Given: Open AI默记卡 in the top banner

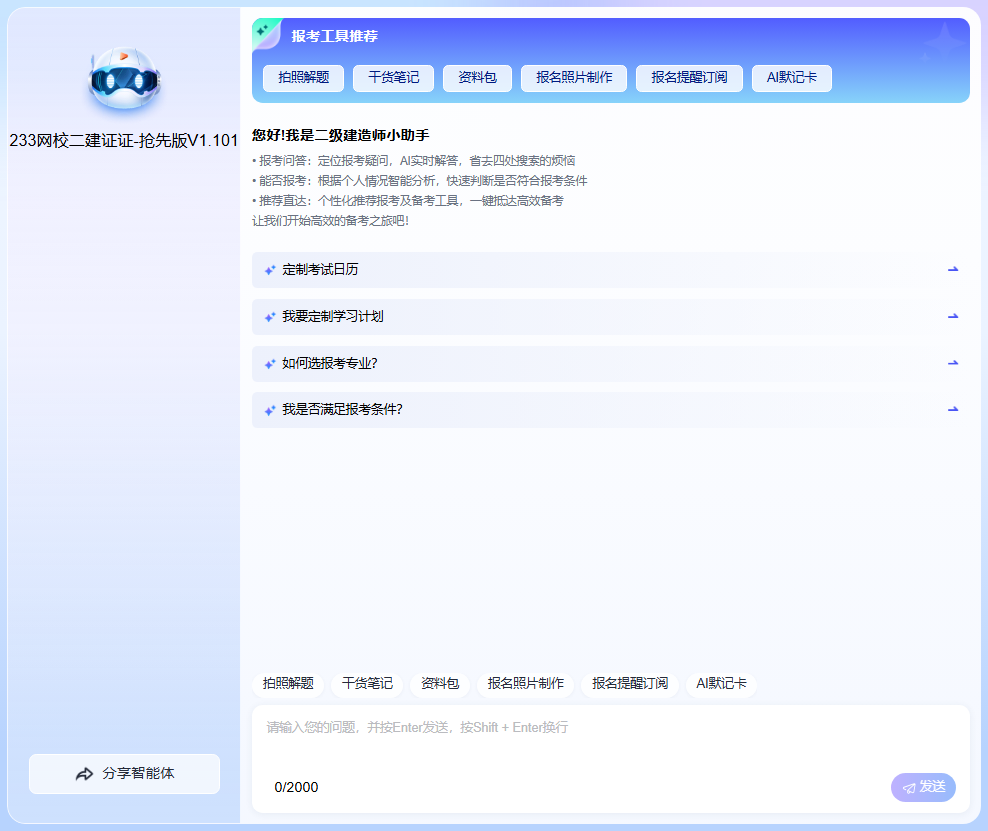Looking at the screenshot, I should pos(791,78).
